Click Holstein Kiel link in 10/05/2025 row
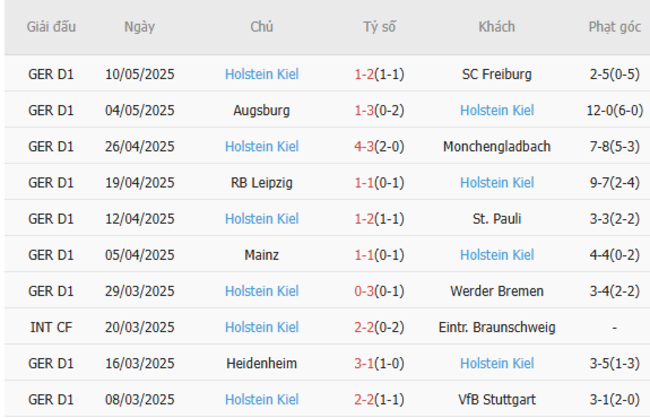650x418 pixels. tap(261, 74)
